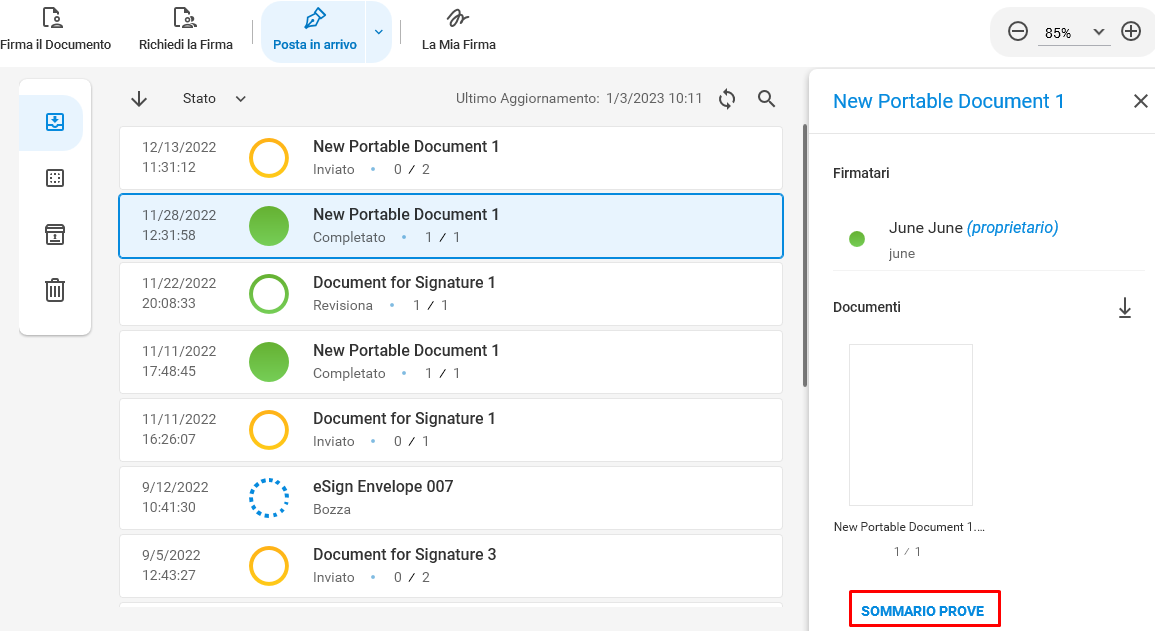Expand Posta in arrivo dropdown arrow

[x=379, y=32]
